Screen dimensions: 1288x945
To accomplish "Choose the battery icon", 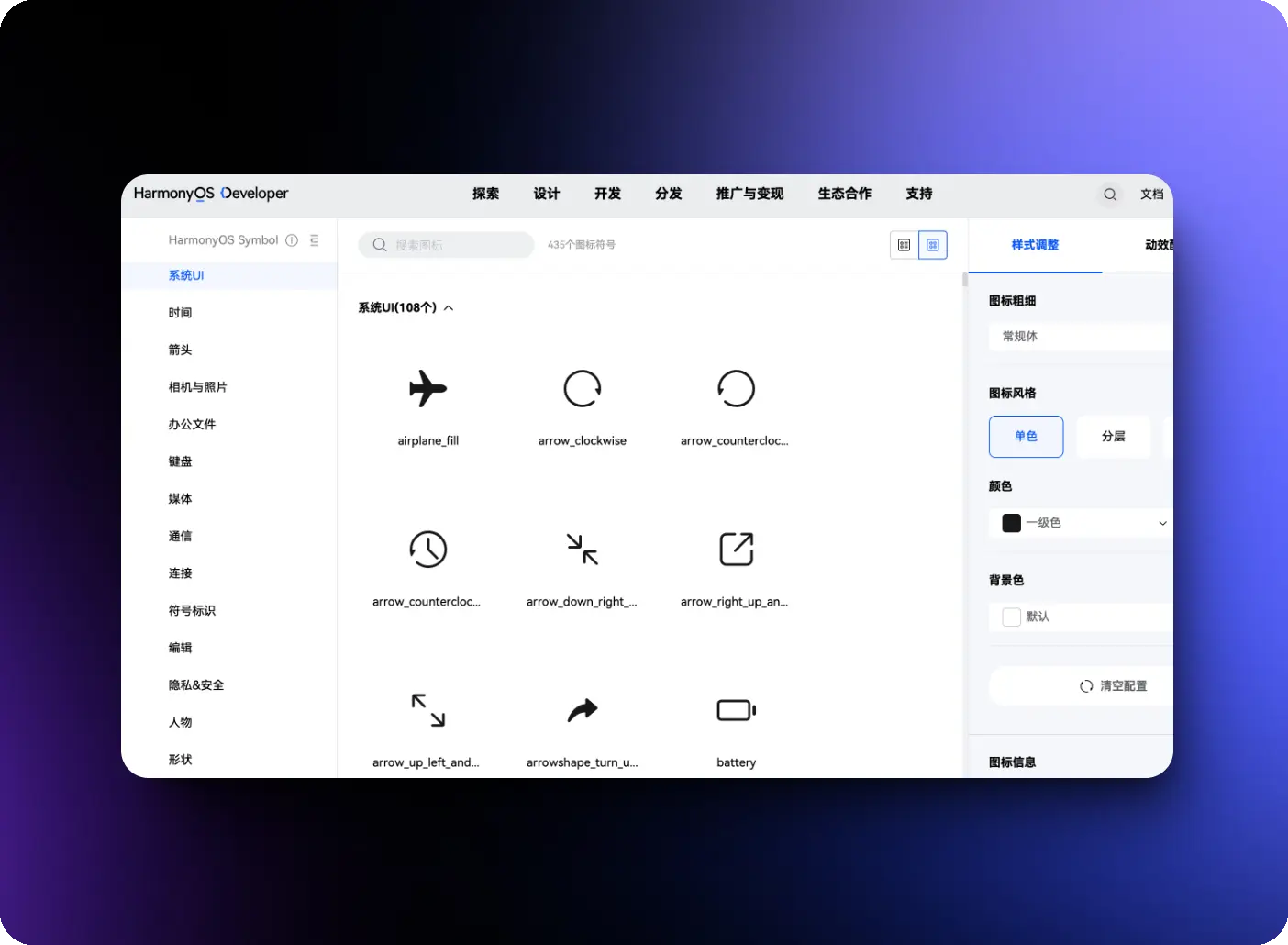I will coord(736,711).
